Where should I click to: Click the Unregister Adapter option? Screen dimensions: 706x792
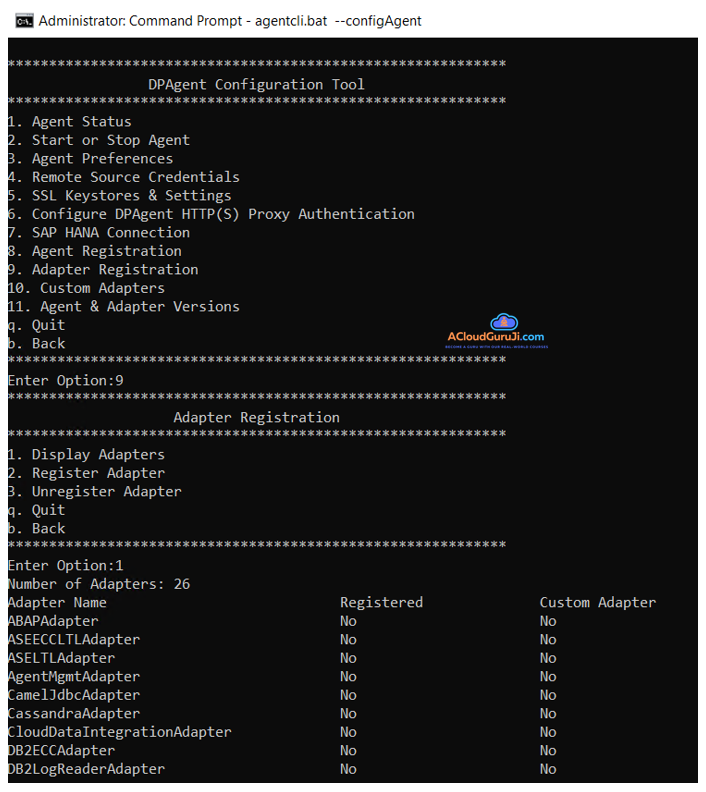click(94, 492)
